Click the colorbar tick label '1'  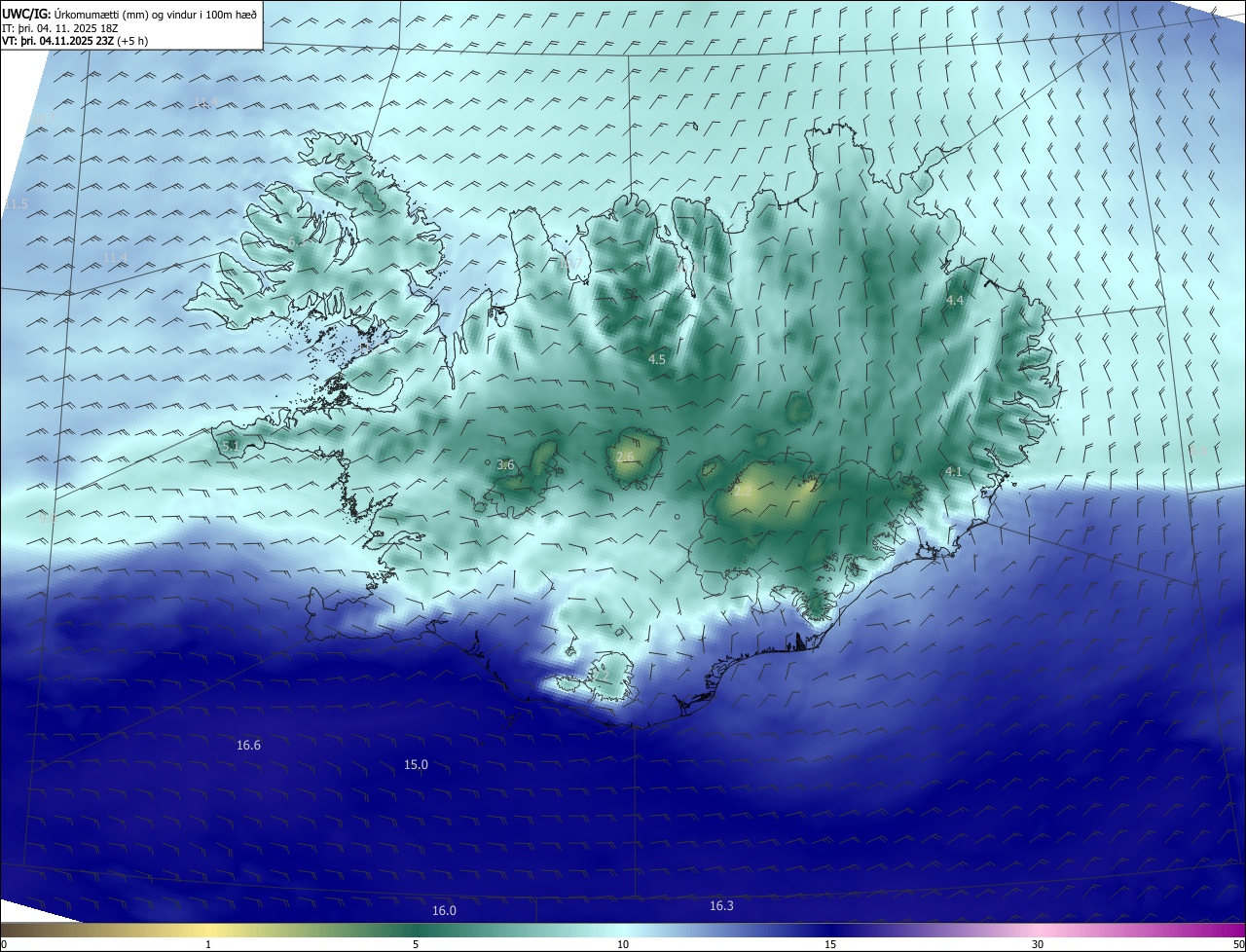(x=208, y=944)
